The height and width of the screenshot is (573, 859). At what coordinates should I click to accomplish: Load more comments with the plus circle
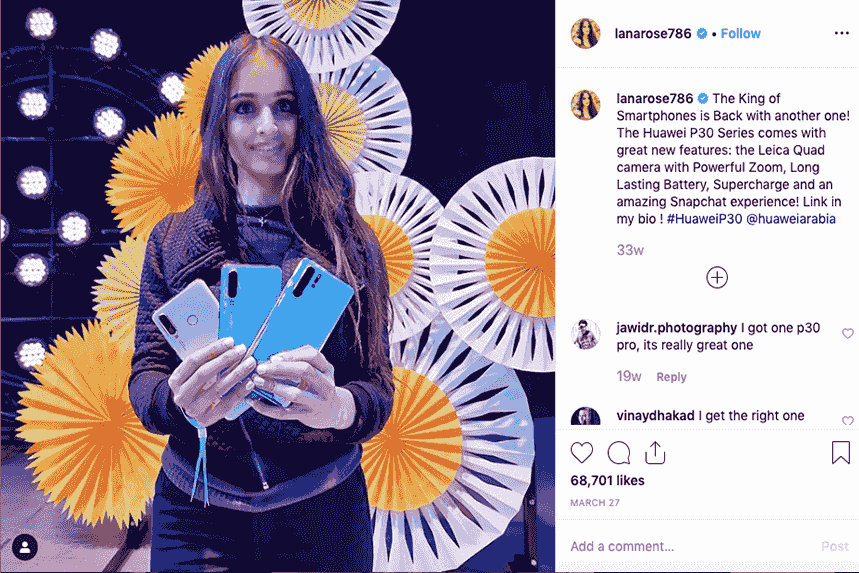pos(717,277)
